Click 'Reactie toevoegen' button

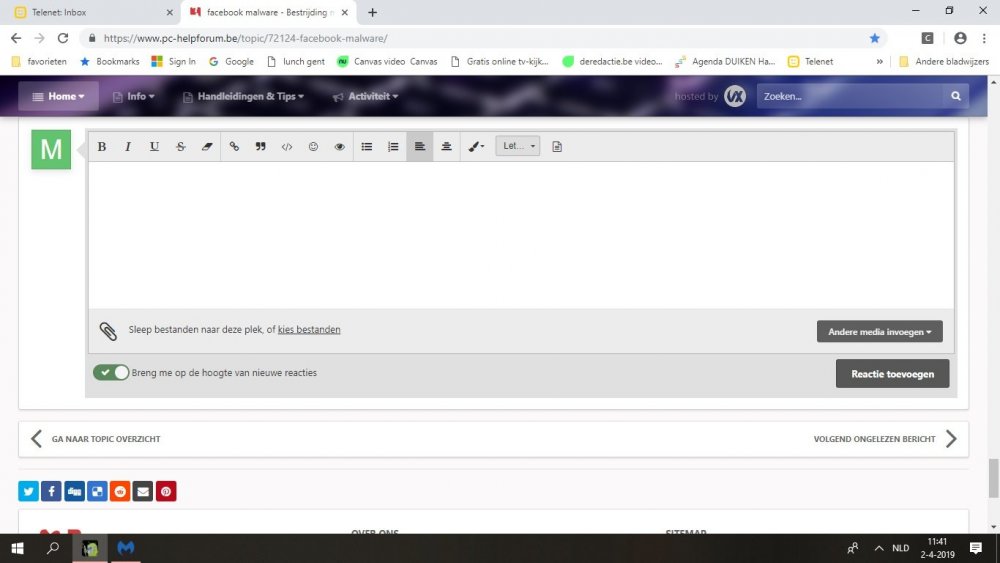892,374
